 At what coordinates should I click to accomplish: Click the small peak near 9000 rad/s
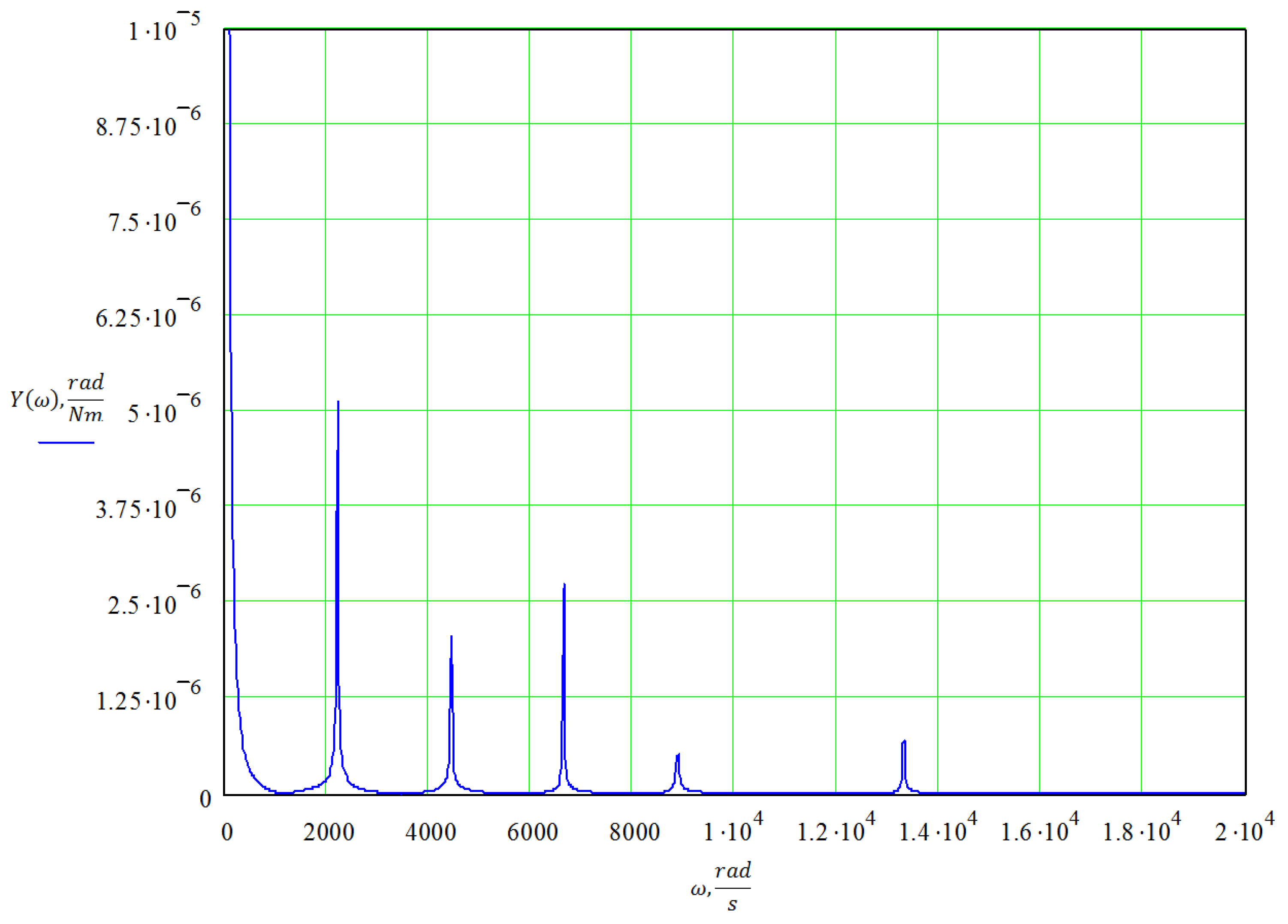(678, 756)
